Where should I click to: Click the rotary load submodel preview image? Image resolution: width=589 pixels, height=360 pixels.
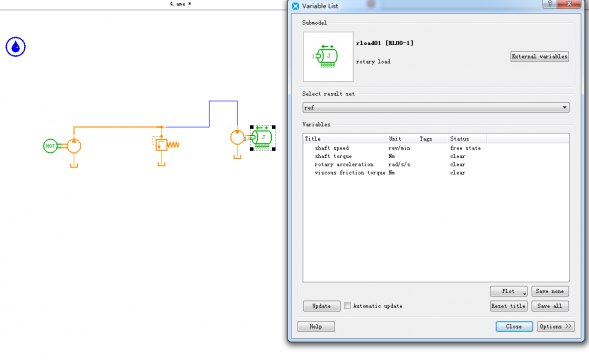(x=328, y=56)
